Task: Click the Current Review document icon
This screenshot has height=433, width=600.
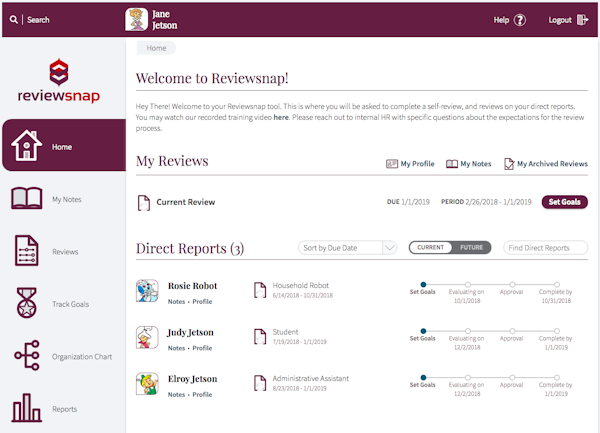Action: click(x=144, y=203)
